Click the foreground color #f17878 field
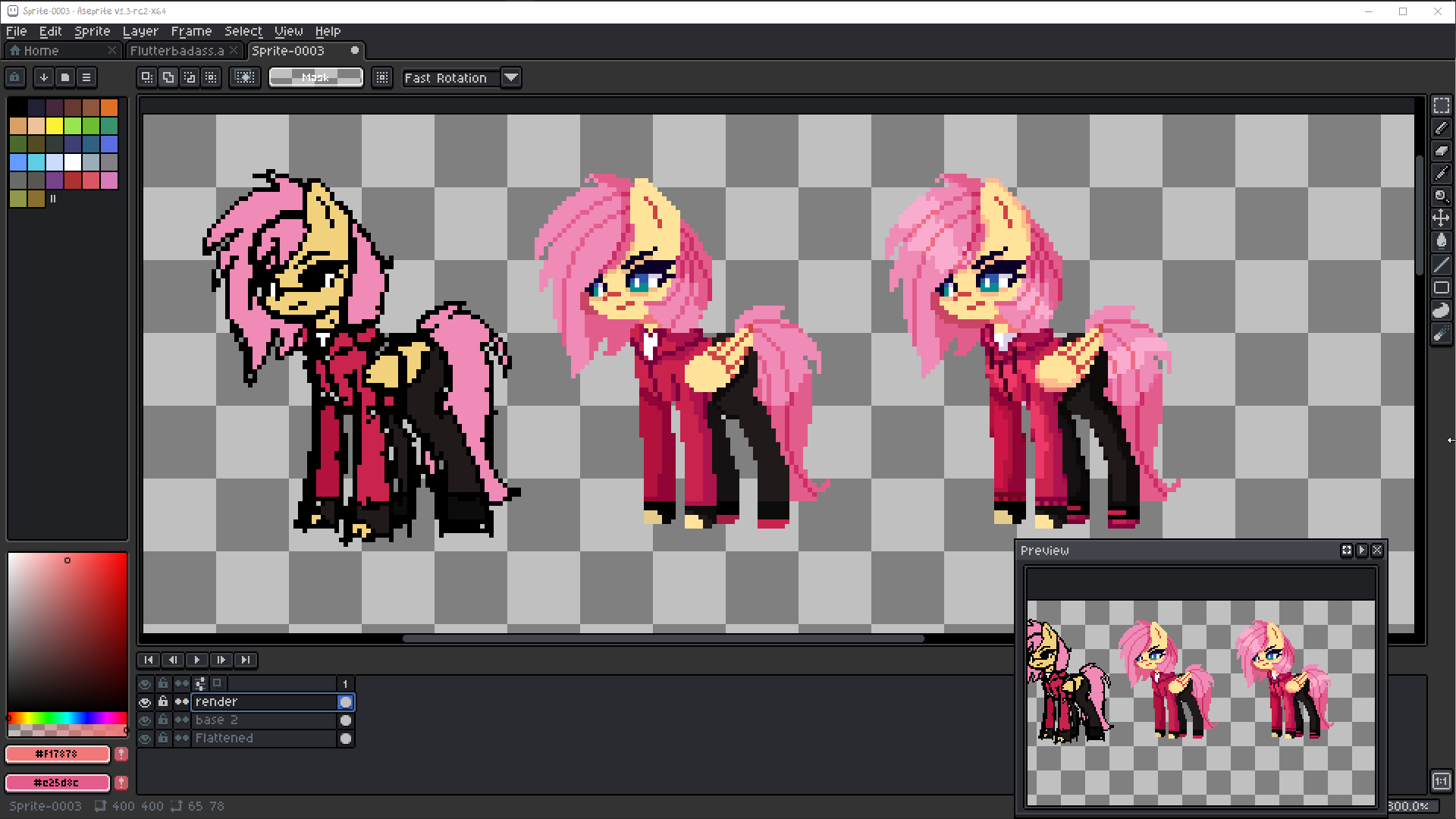The width and height of the screenshot is (1456, 819). coord(57,754)
